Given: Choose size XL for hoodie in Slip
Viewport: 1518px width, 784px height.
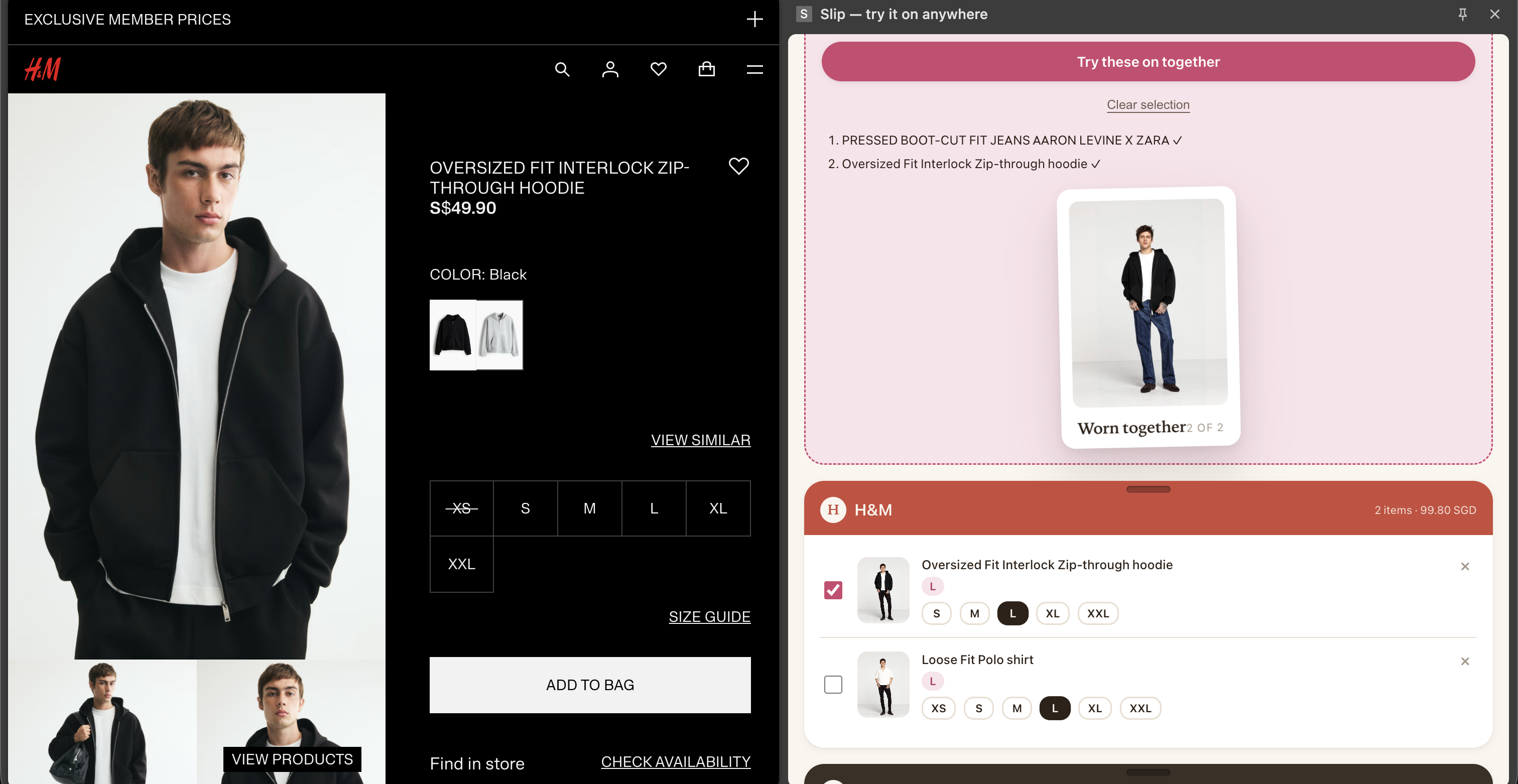Looking at the screenshot, I should [1053, 613].
